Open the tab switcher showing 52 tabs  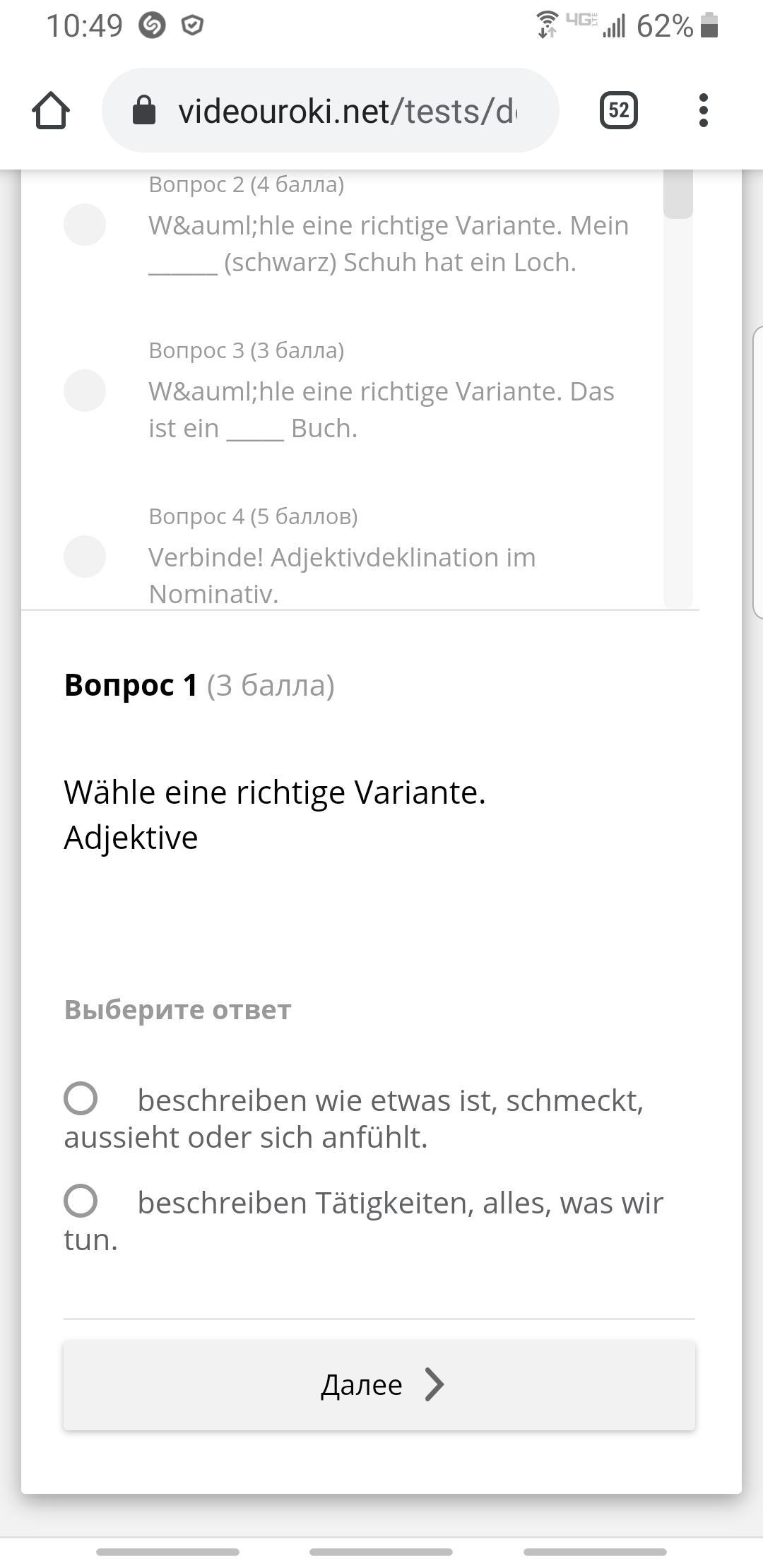618,111
